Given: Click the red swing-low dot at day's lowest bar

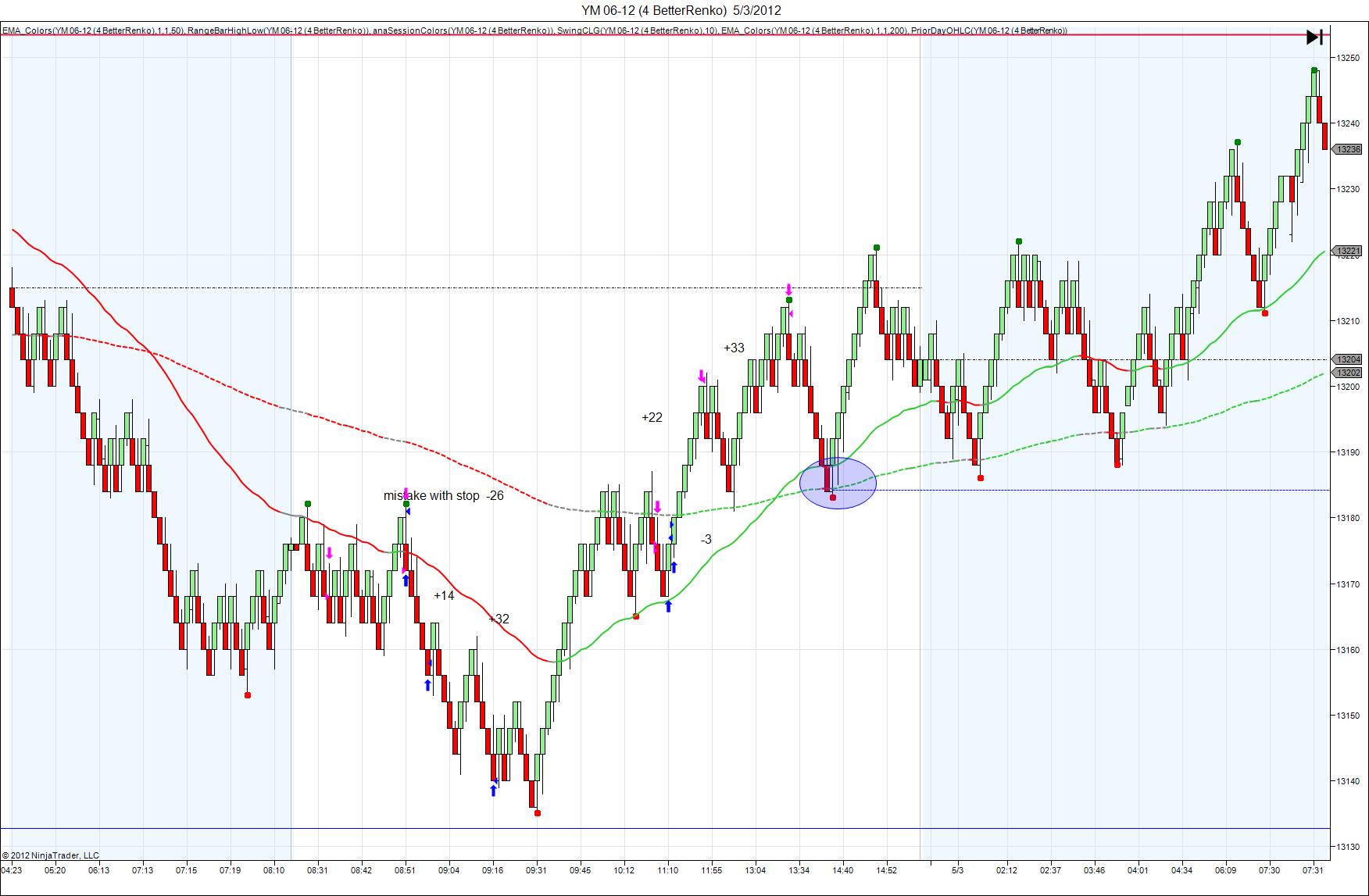Looking at the screenshot, I should pos(537,813).
